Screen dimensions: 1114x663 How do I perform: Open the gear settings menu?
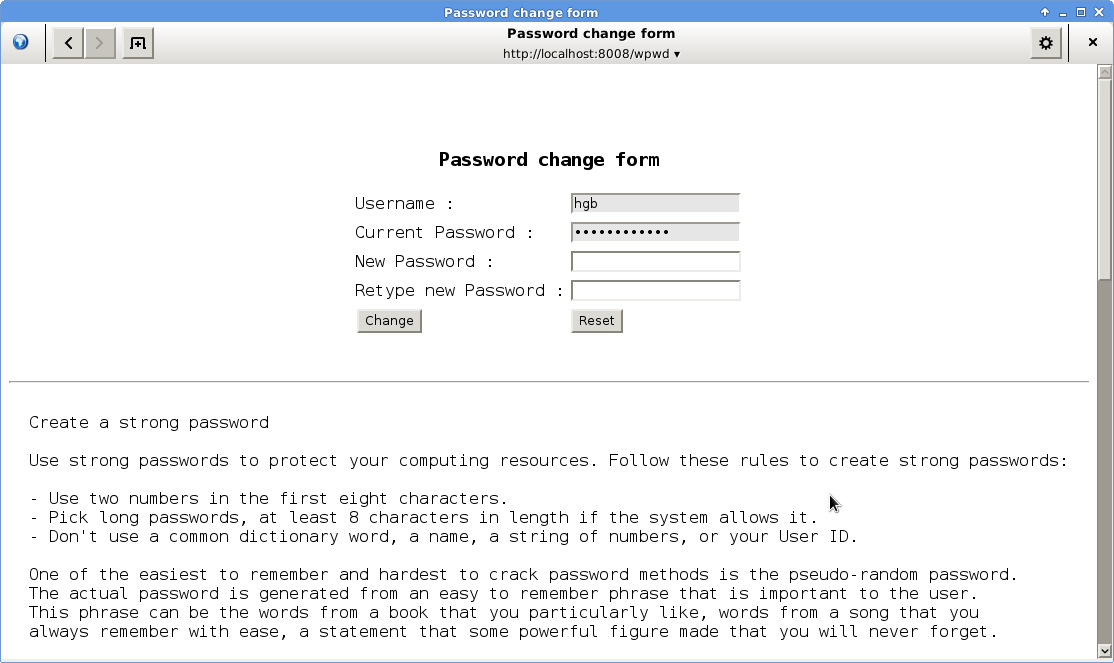pos(1046,43)
